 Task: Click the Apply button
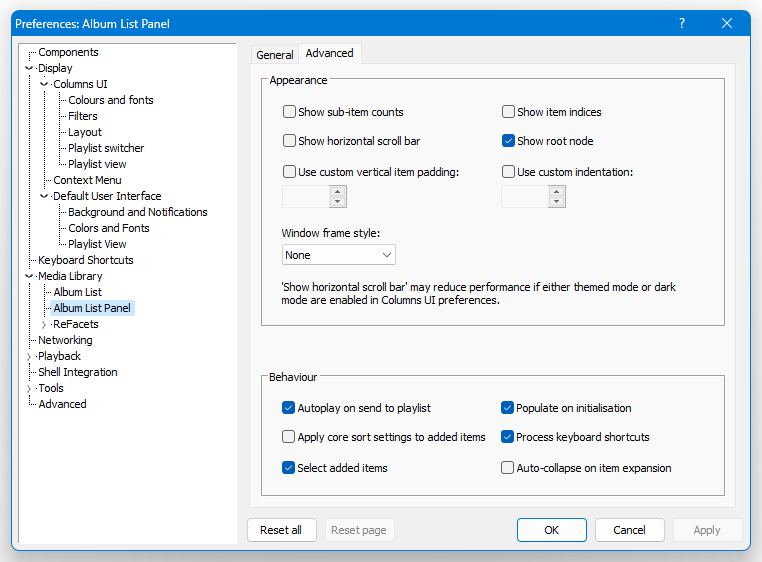707,530
